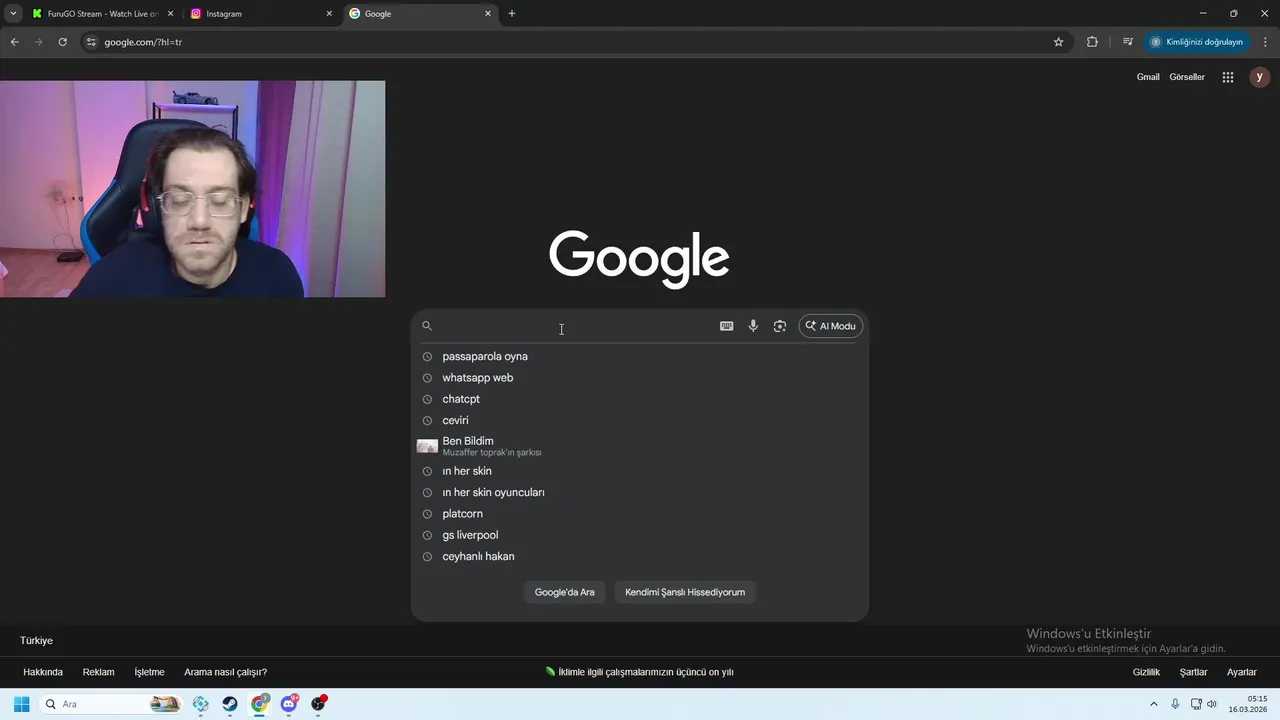Open the tab search dropdown
Image resolution: width=1280 pixels, height=720 pixels.
coord(13,14)
